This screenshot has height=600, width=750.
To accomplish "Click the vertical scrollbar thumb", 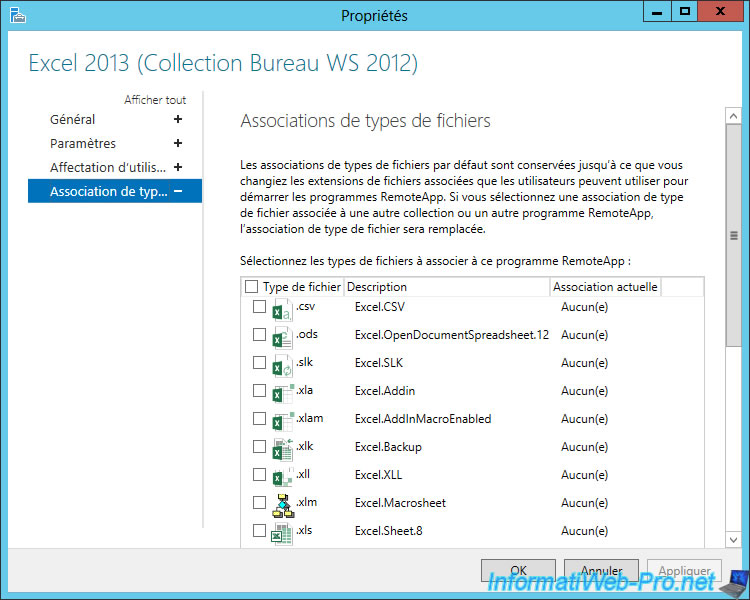I will 733,235.
